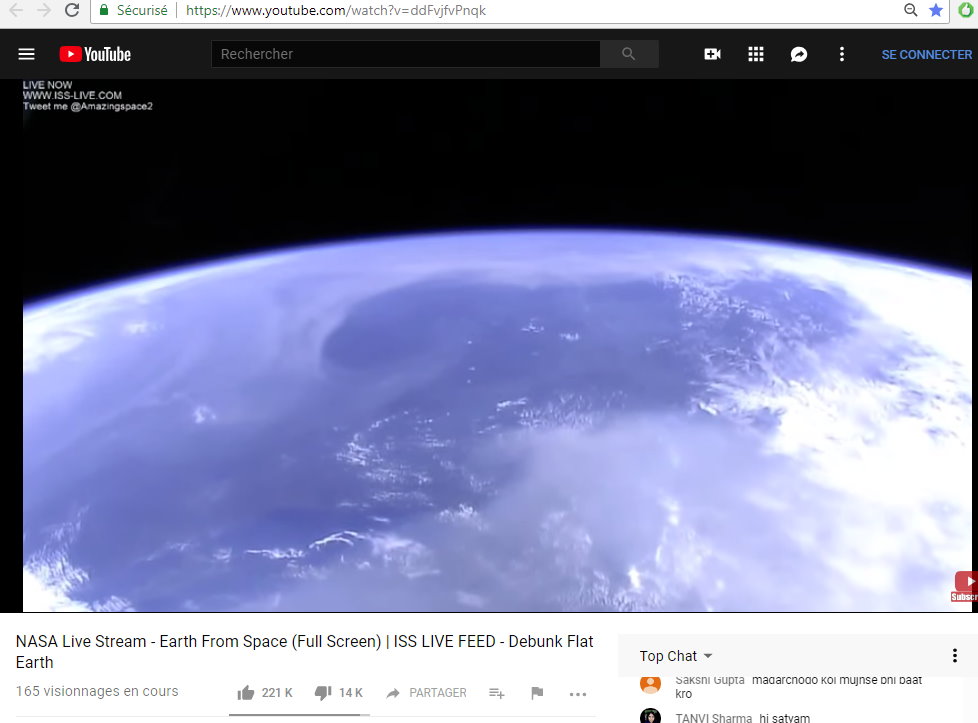Viewport: 978px width, 723px height.
Task: Open the YouTube hamburger guide menu
Action: click(26, 54)
